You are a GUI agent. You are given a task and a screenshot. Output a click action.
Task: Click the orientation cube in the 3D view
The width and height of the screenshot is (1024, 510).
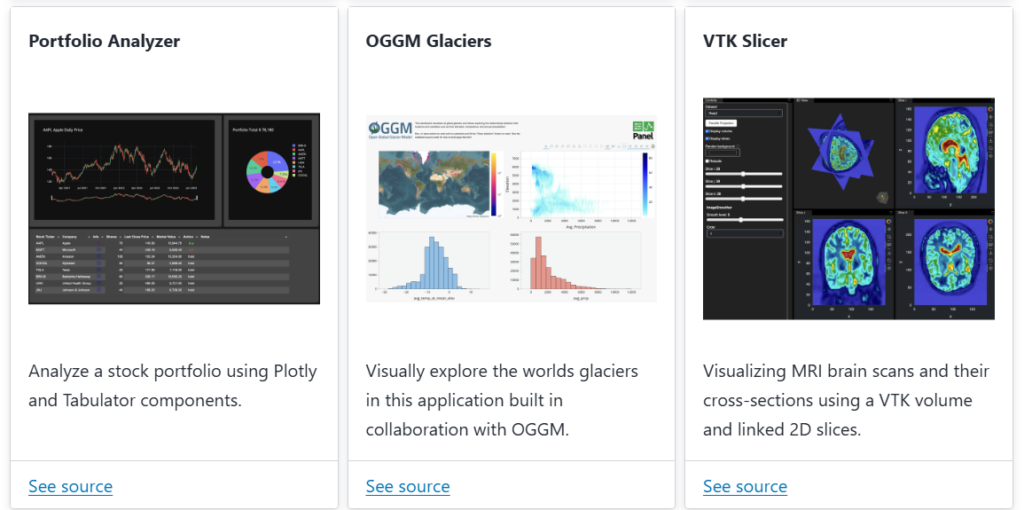(x=880, y=197)
